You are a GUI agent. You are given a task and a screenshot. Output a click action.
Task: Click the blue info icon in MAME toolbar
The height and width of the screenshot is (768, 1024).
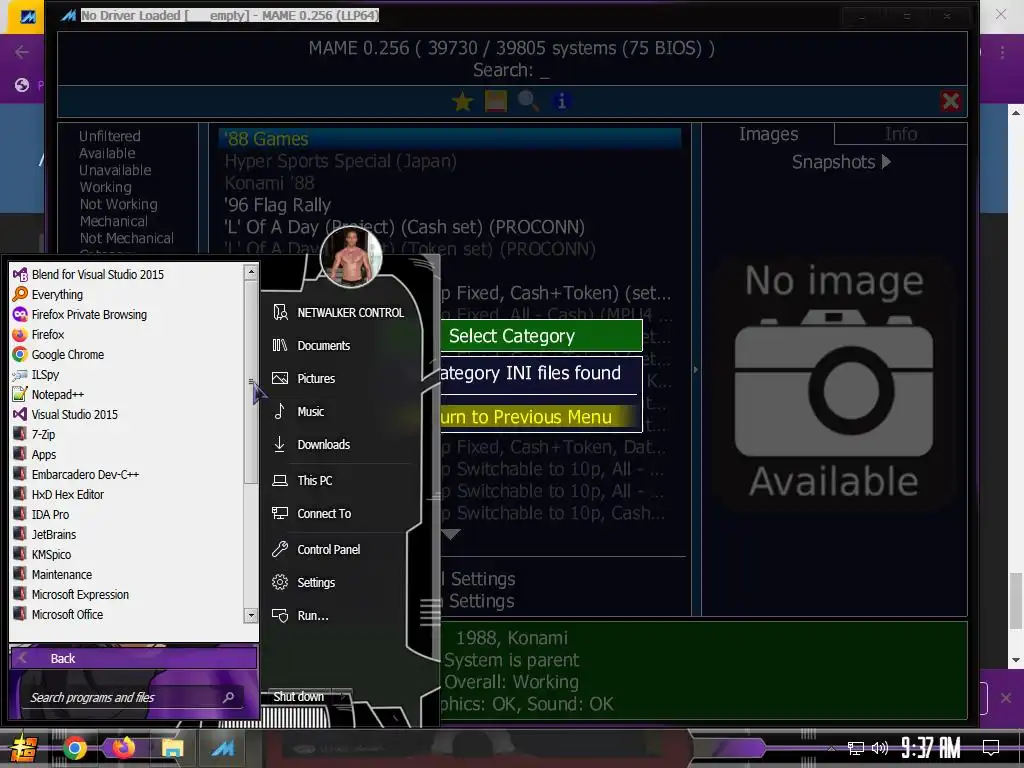pyautogui.click(x=562, y=101)
